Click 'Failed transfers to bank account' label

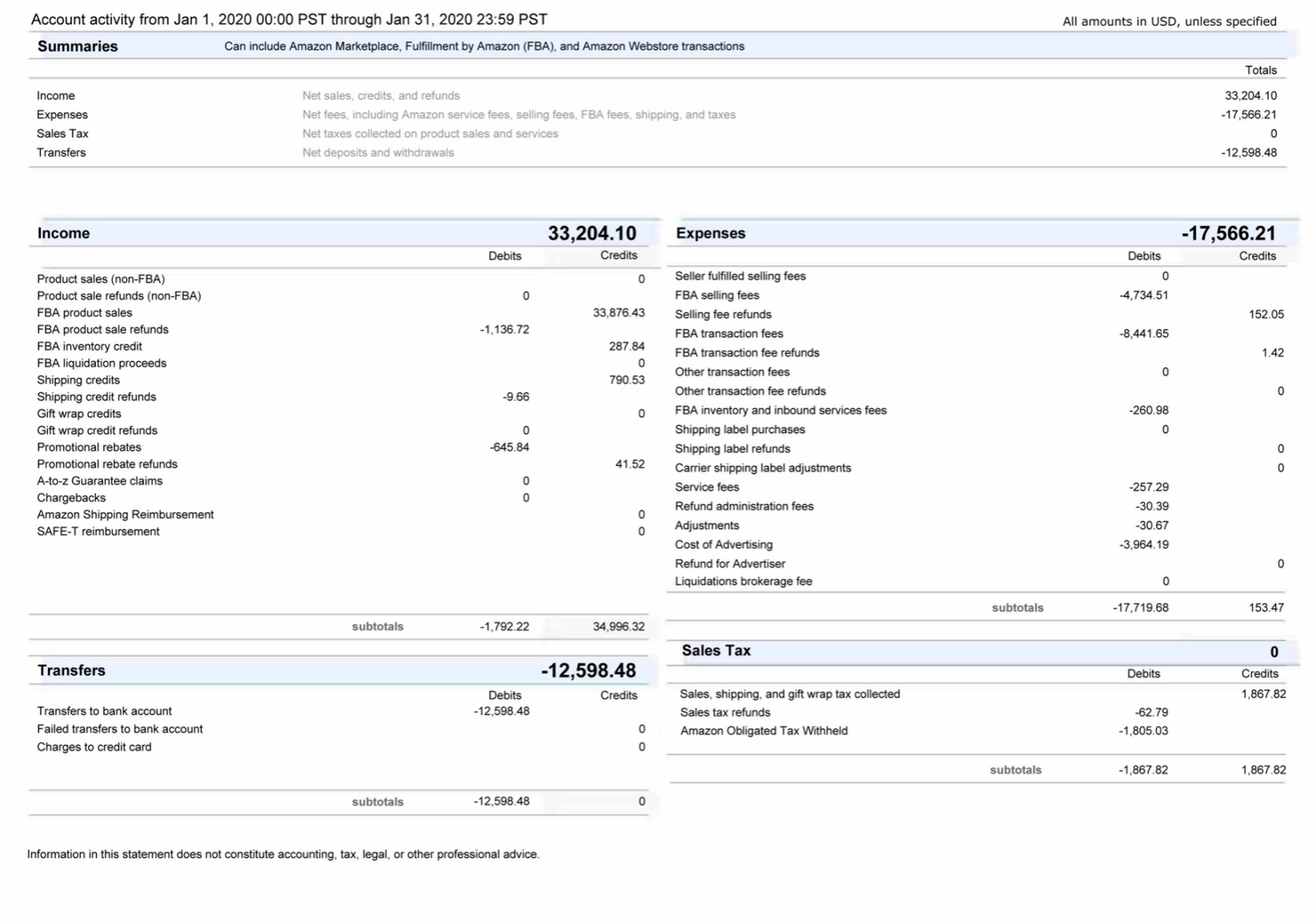[x=120, y=729]
